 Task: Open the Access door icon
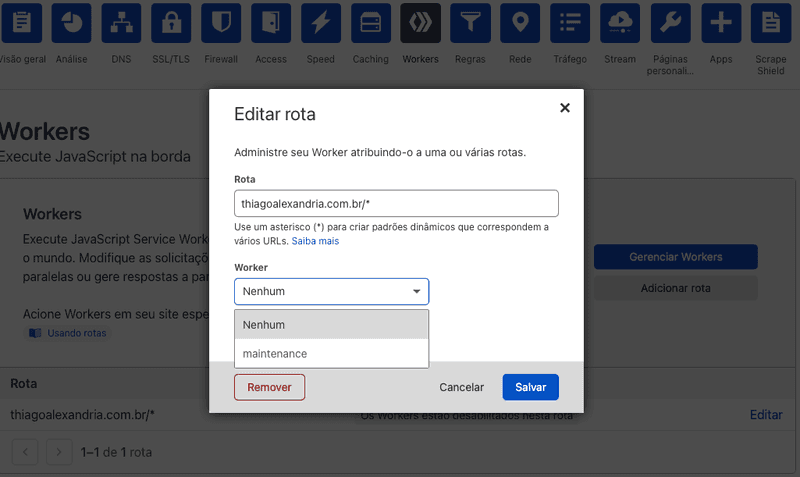[x=271, y=23]
